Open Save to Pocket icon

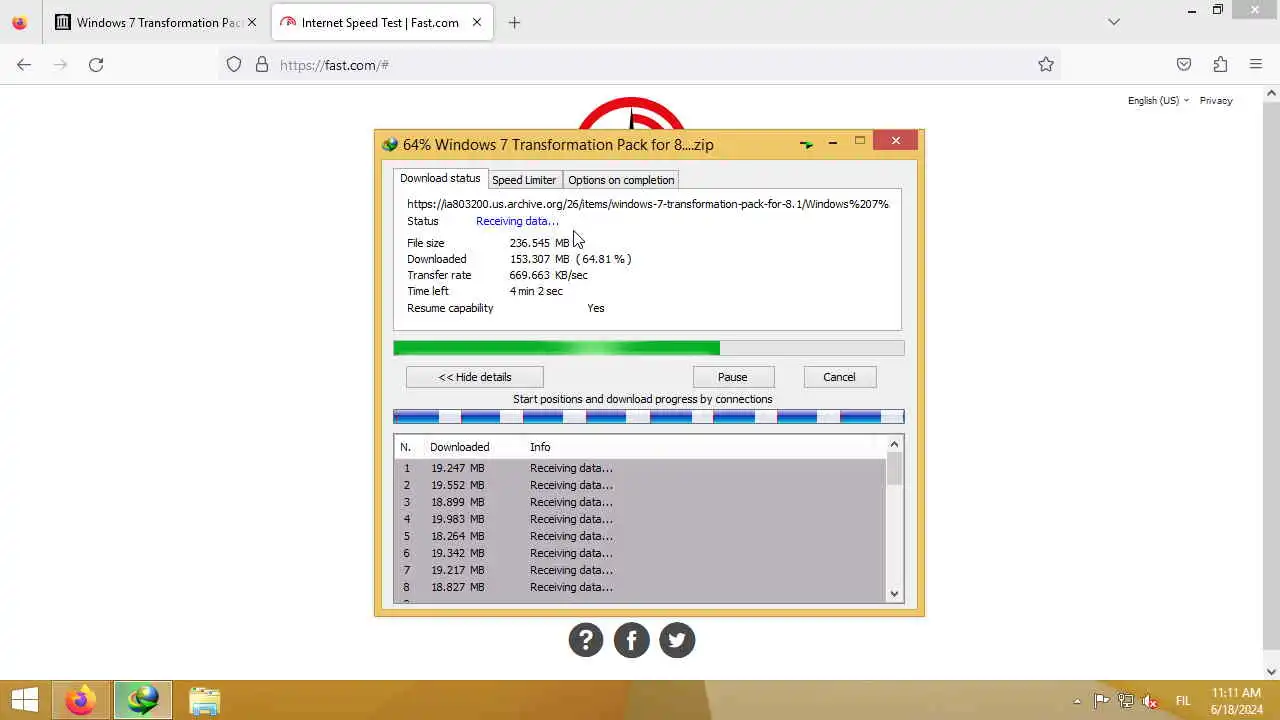coord(1184,65)
